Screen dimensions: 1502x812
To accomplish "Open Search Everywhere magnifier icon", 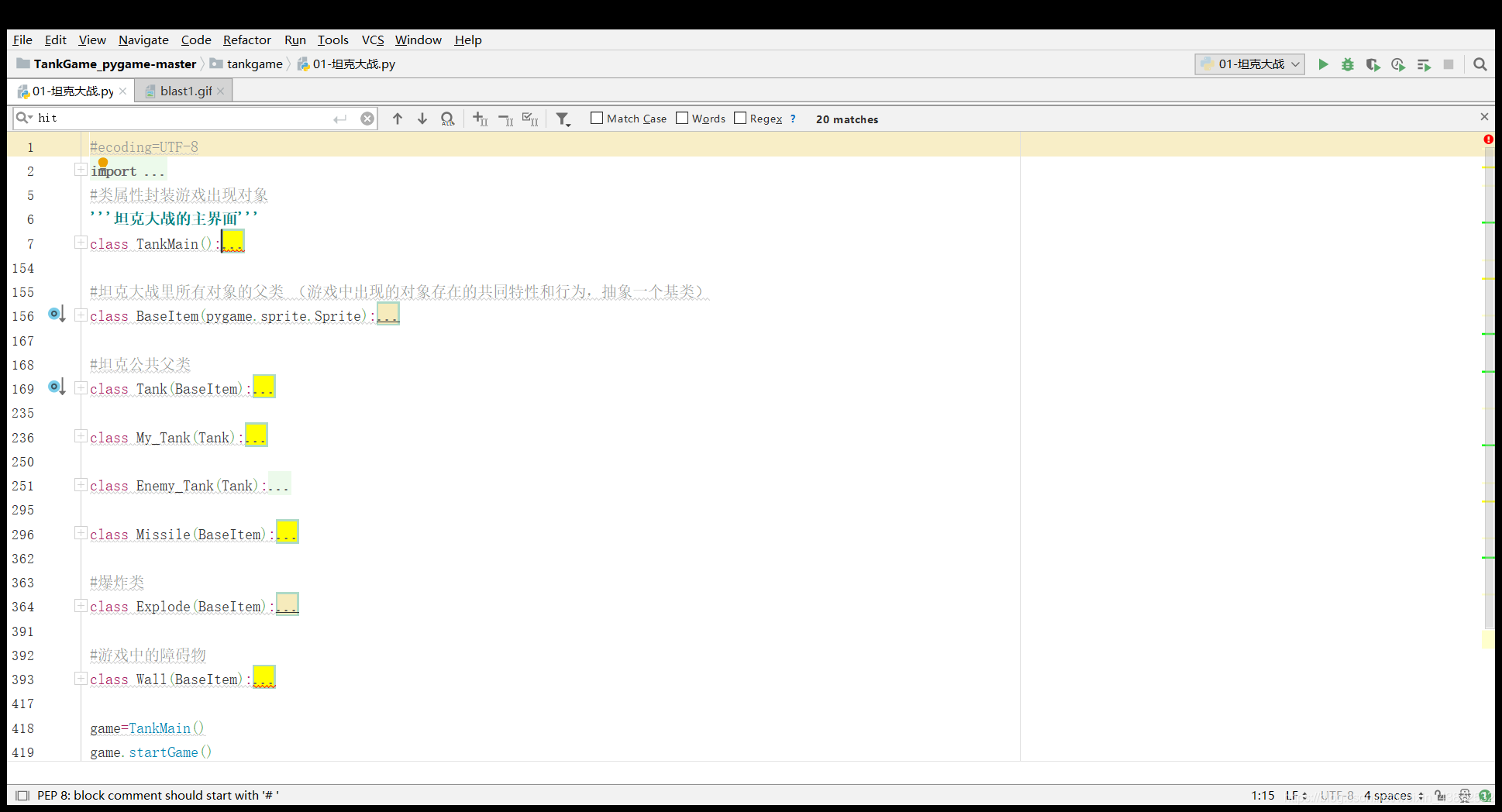I will tap(1480, 64).
